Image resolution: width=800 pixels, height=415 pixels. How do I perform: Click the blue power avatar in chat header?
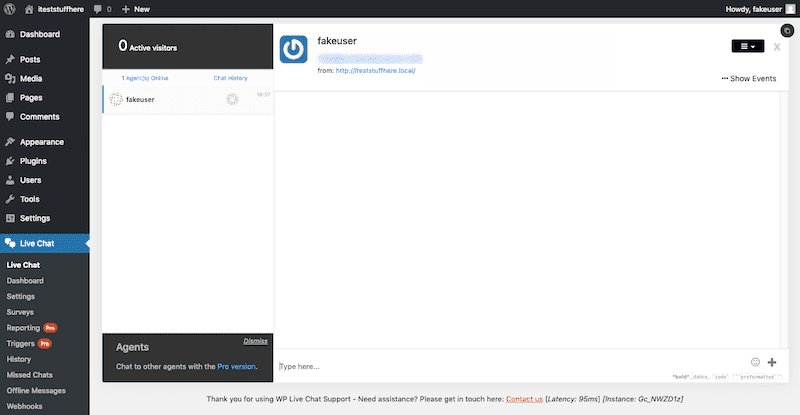pos(293,49)
